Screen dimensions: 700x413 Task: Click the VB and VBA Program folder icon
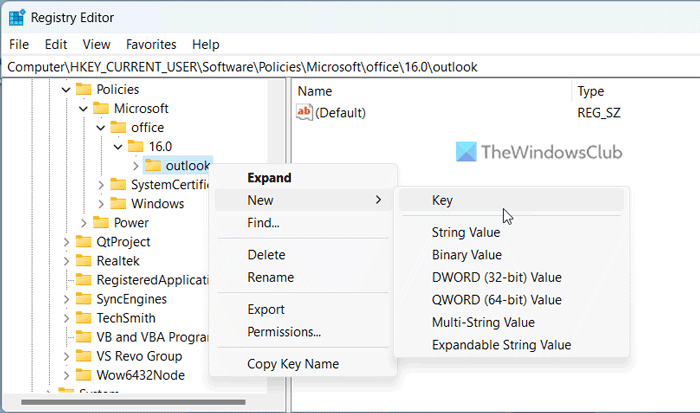click(x=83, y=337)
